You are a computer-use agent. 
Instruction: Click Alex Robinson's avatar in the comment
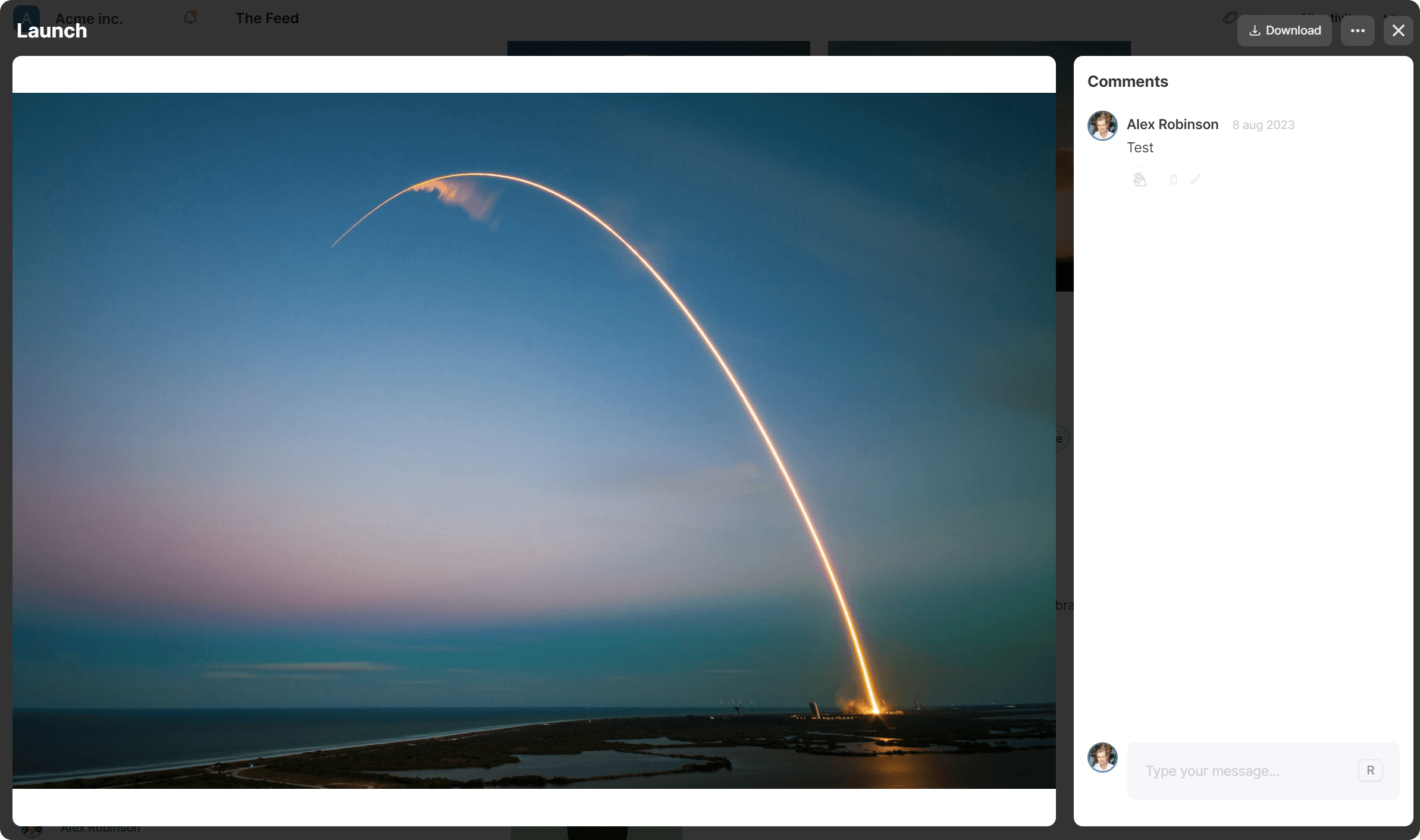[x=1102, y=126]
